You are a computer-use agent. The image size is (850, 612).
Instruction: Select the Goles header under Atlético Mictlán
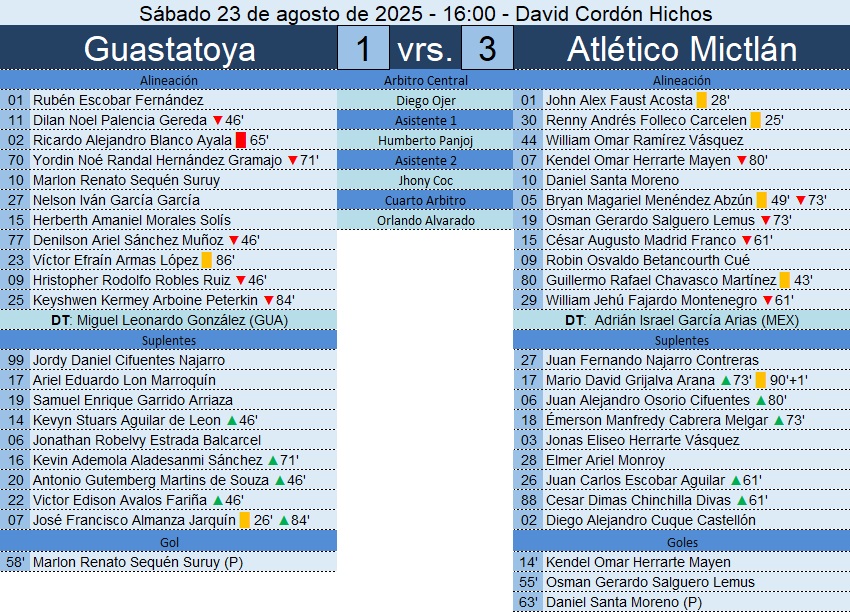click(682, 542)
